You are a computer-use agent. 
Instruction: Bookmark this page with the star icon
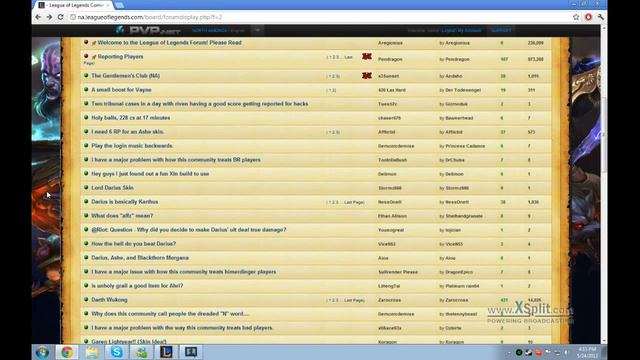coord(576,17)
